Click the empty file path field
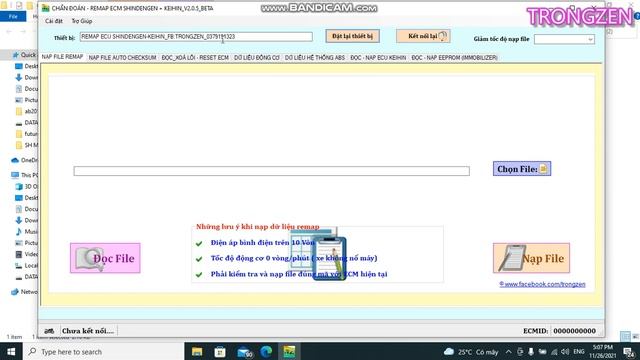640x360 pixels. [271, 171]
